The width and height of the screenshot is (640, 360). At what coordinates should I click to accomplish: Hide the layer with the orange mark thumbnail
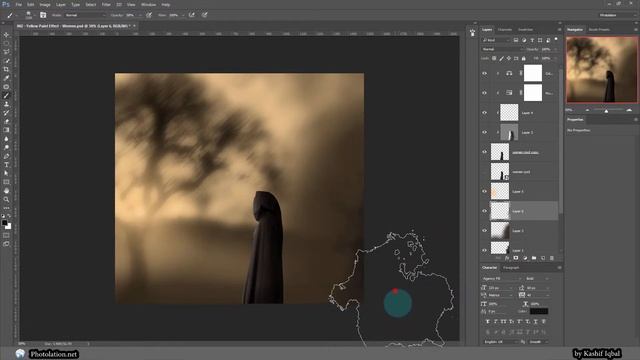point(484,191)
